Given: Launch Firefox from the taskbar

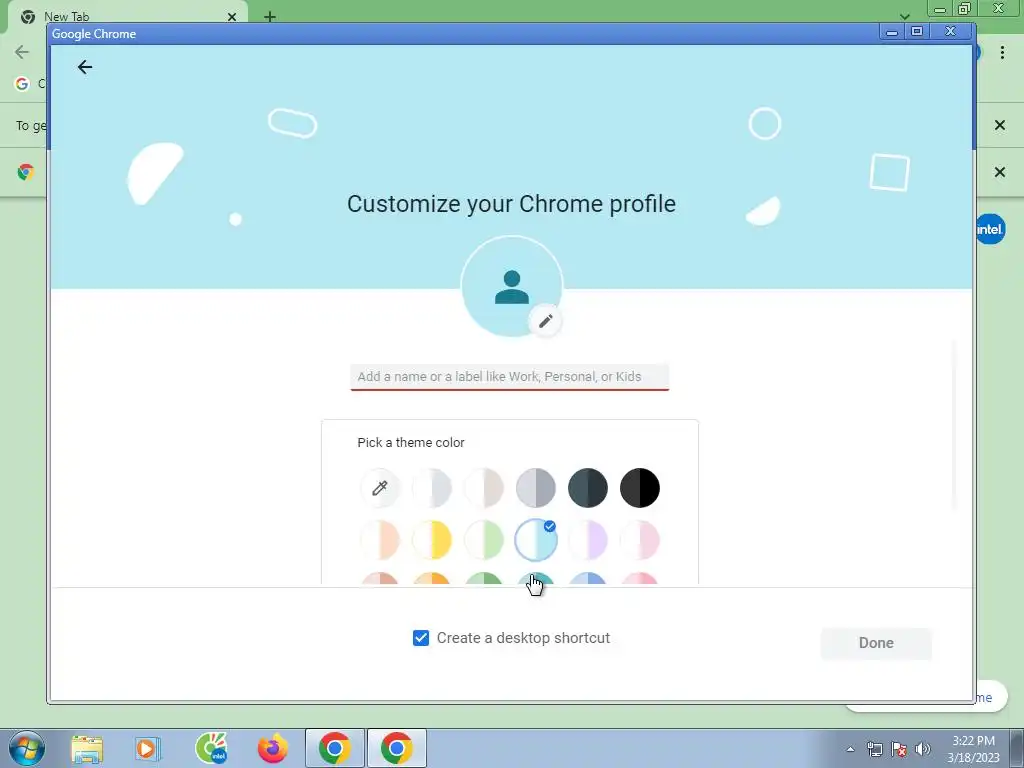Looking at the screenshot, I should [272, 748].
